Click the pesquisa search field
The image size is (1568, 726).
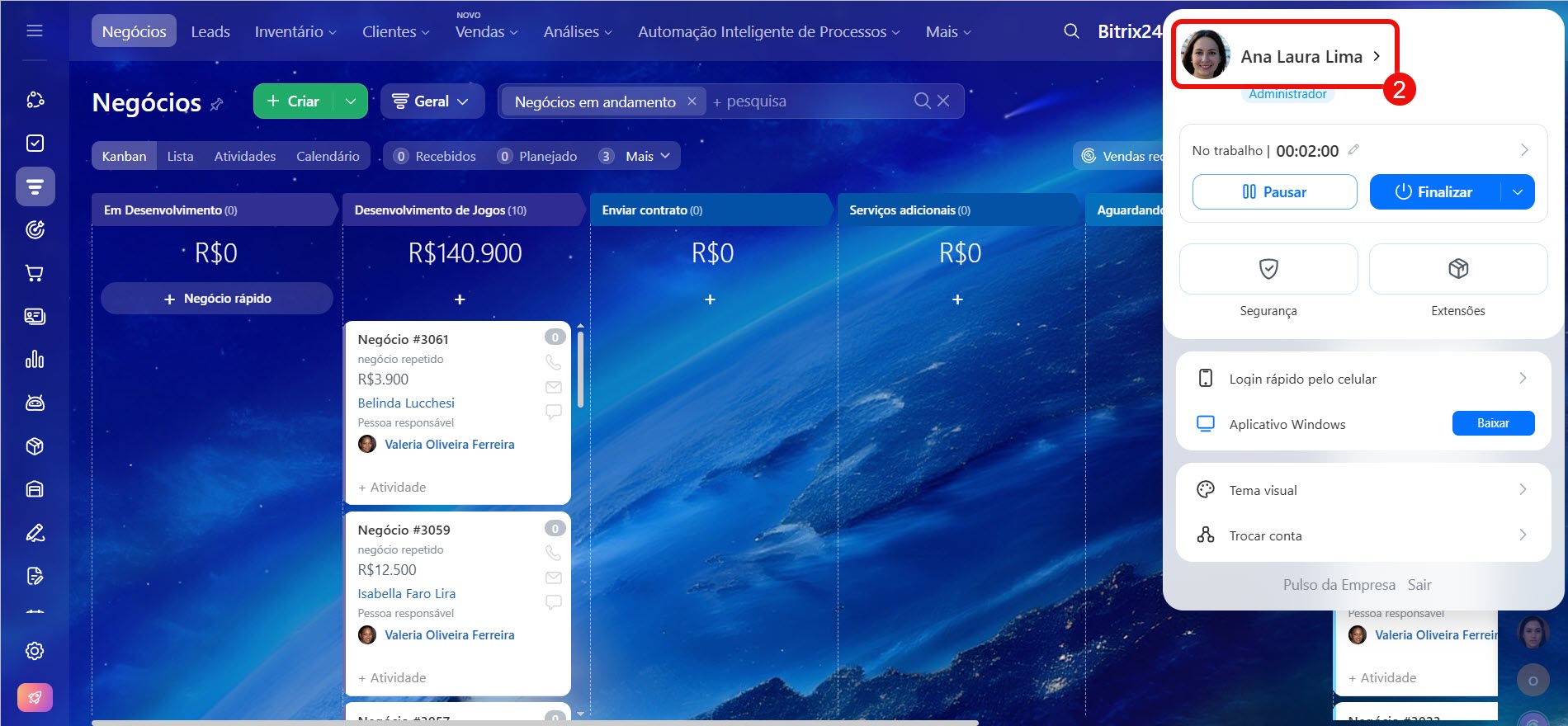[x=809, y=101]
